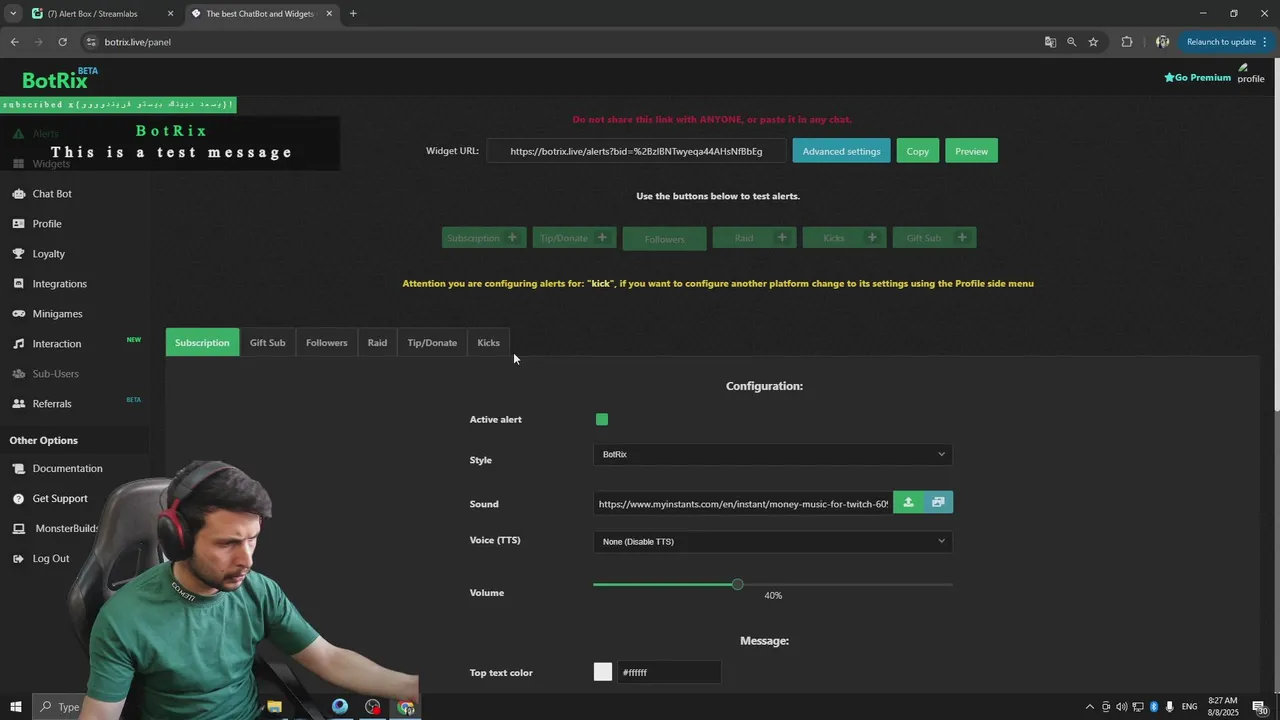This screenshot has width=1280, height=720.
Task: Switch to the Raid tab
Action: point(377,342)
